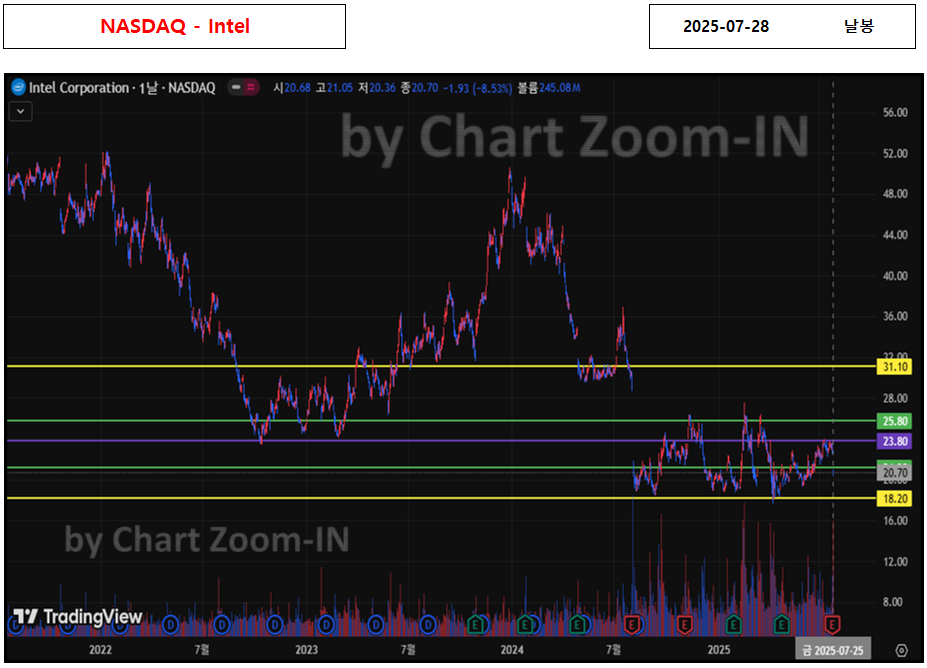Screen dimensions: 927x668
Task: Toggle the red wave indicator in symbol pill
Action: [x=251, y=87]
